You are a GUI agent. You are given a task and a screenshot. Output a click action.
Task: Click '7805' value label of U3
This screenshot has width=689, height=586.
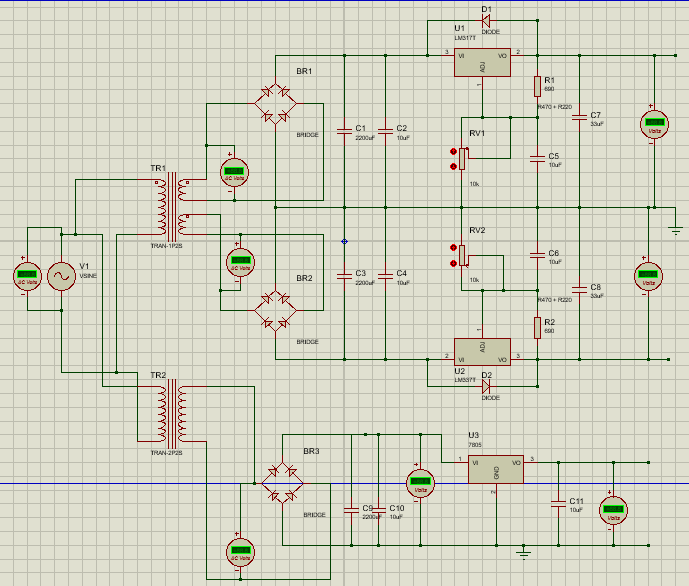(475, 445)
